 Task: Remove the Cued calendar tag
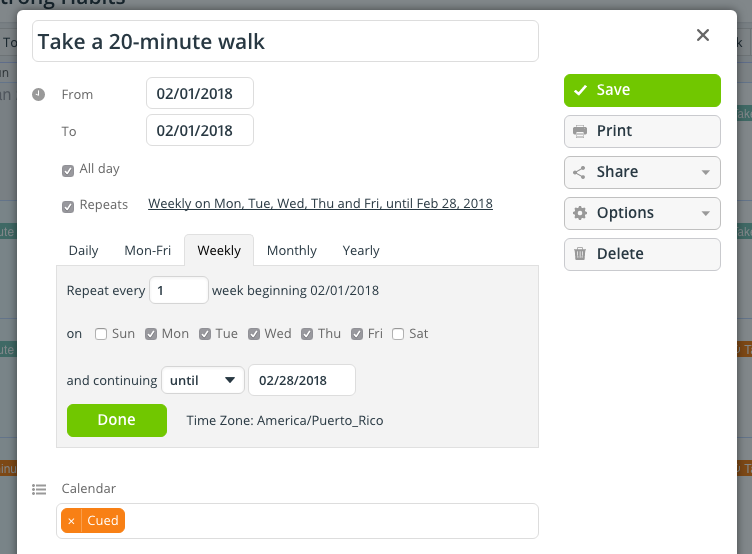(71, 521)
